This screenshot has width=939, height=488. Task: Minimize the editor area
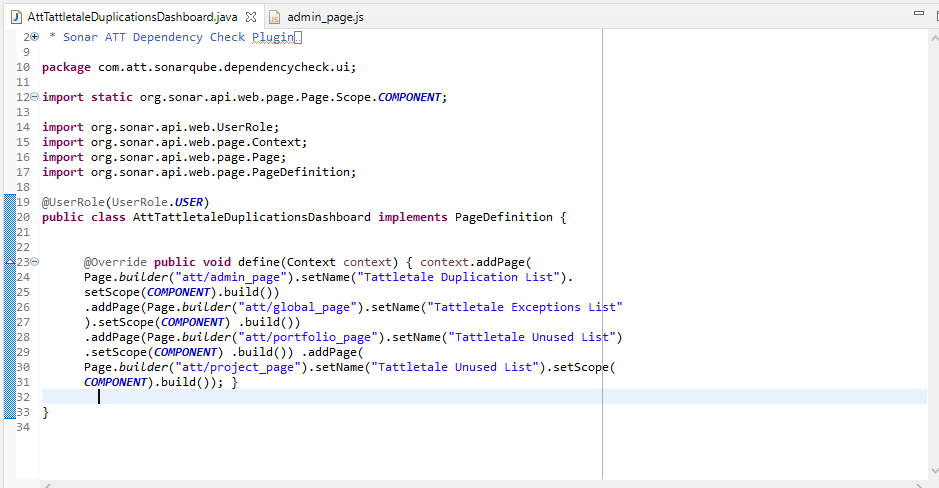[919, 13]
